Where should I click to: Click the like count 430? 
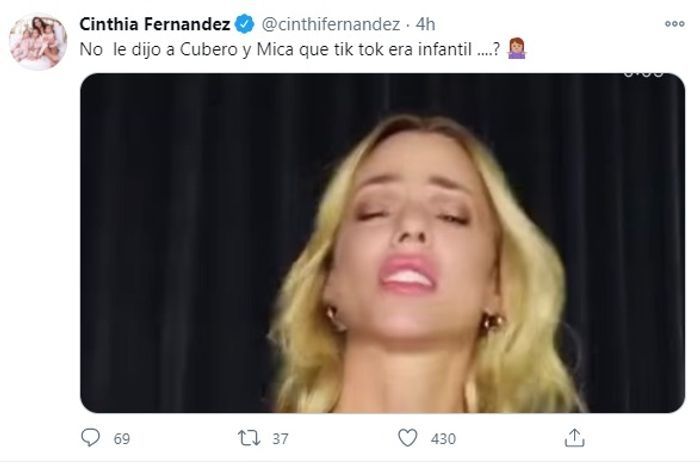[x=443, y=438]
